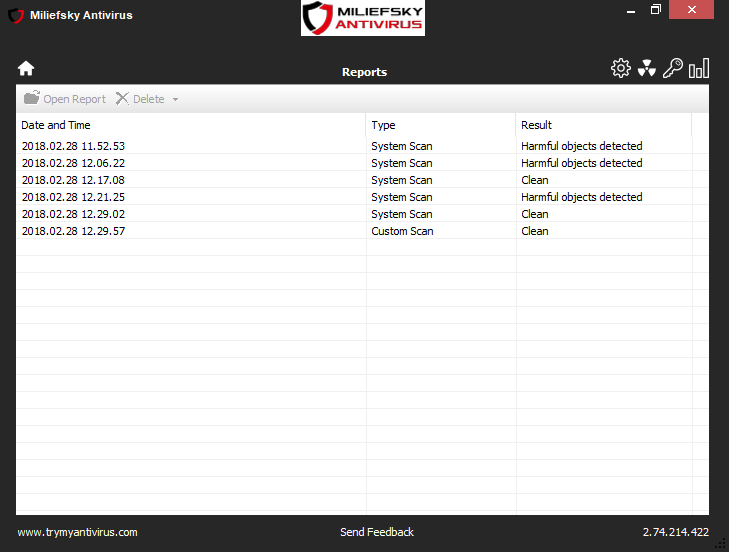
Task: Sort by Type column header
Action: (441, 125)
